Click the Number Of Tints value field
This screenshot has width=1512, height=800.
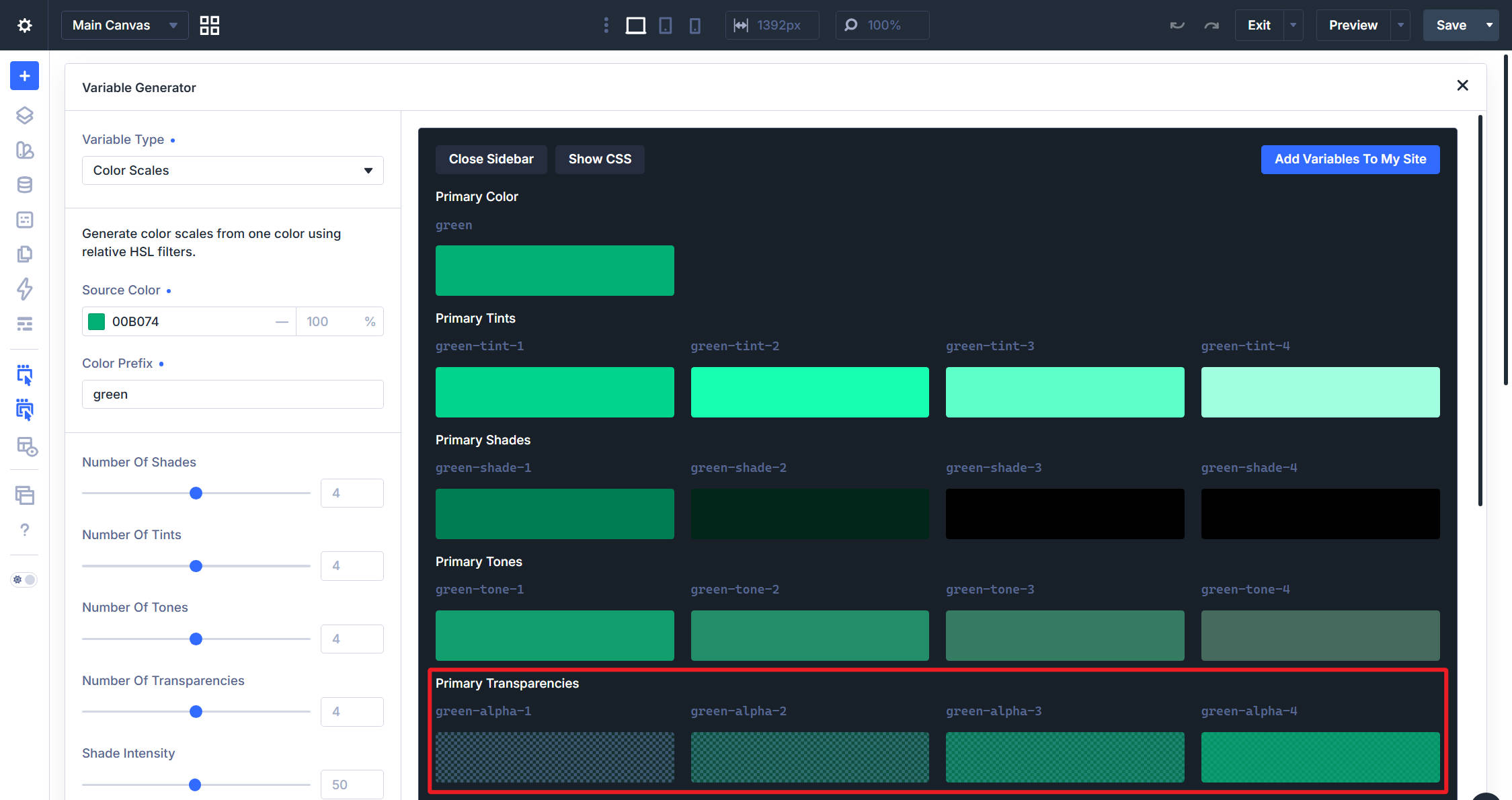(352, 566)
